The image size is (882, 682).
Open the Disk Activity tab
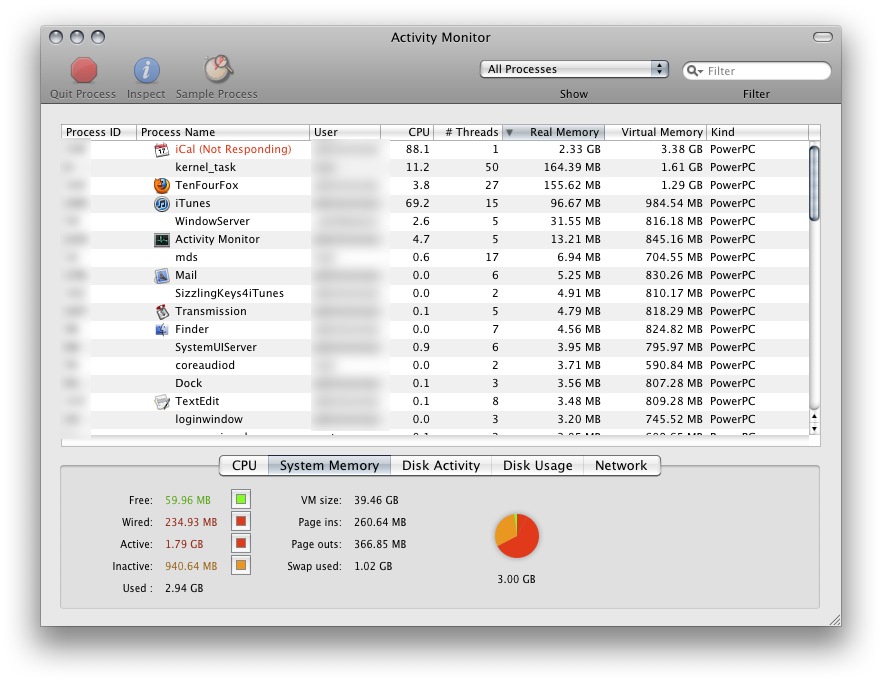[x=441, y=465]
